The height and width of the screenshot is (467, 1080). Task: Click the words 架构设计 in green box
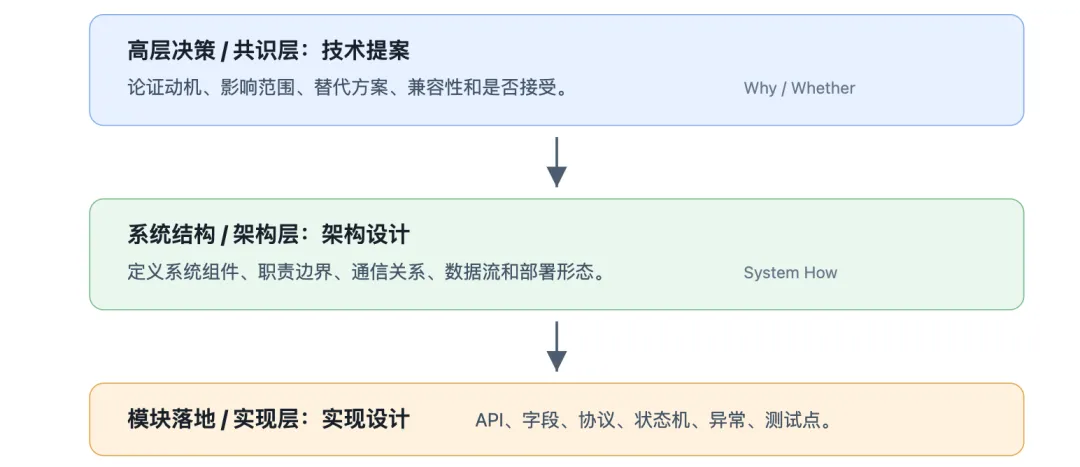click(366, 235)
